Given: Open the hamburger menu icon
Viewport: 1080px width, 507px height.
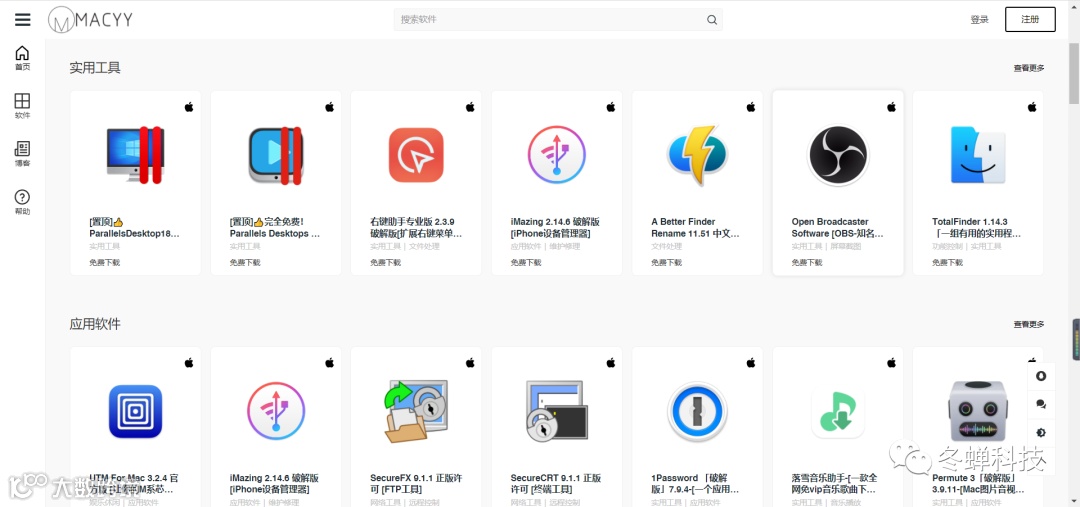Looking at the screenshot, I should 23,19.
